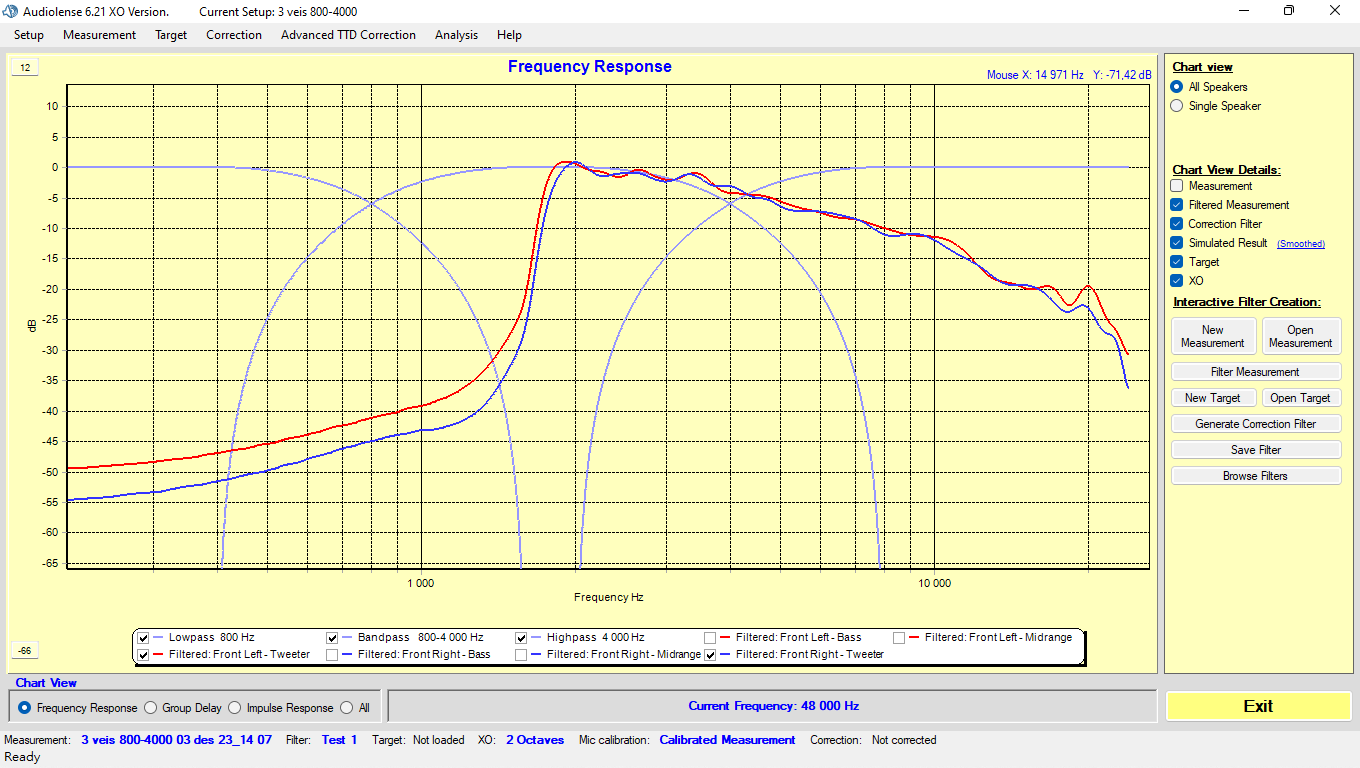Select the Frequency Response radio button
The height and width of the screenshot is (768, 1360).
click(x=26, y=708)
